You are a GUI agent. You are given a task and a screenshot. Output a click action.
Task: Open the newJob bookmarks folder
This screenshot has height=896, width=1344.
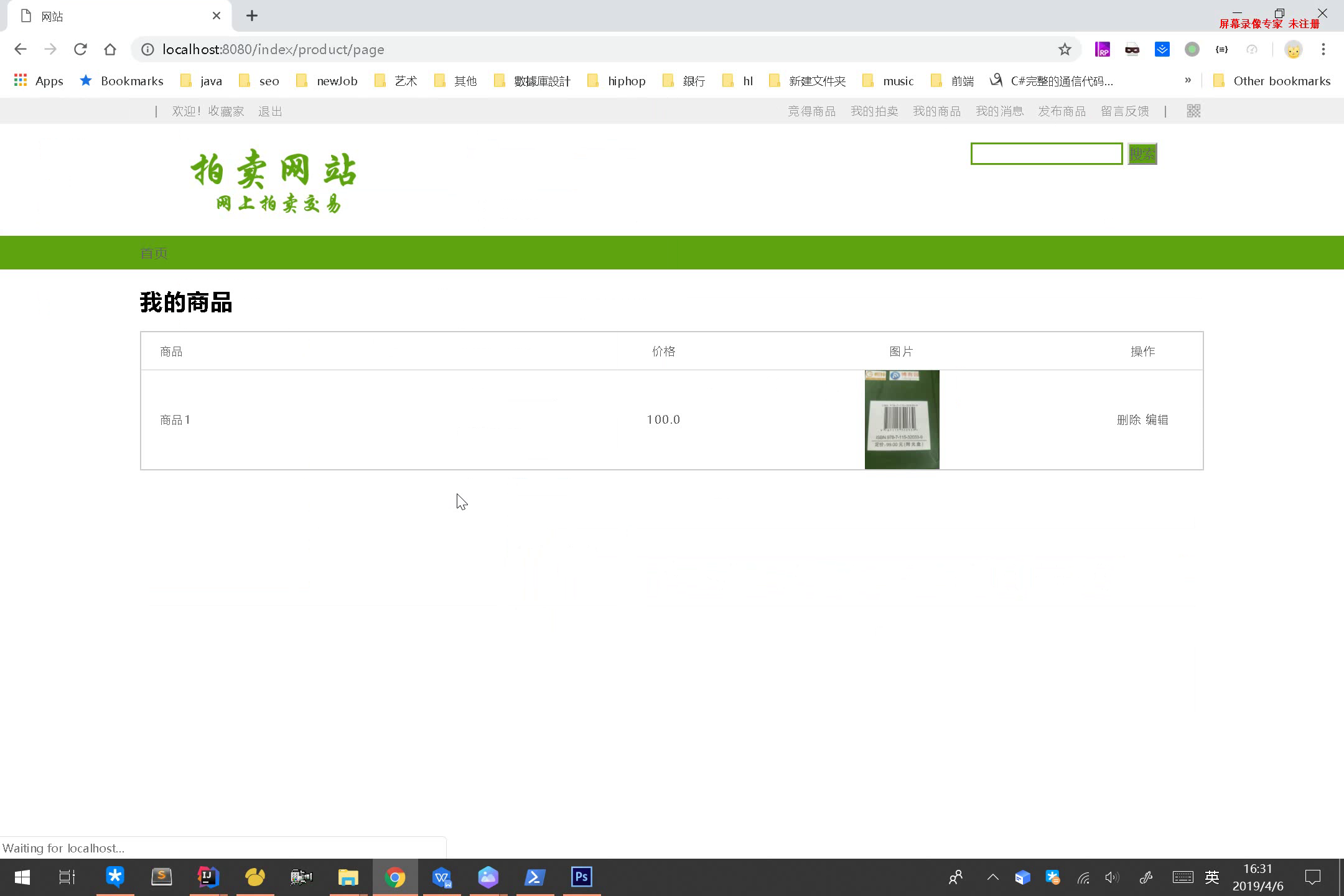point(327,81)
